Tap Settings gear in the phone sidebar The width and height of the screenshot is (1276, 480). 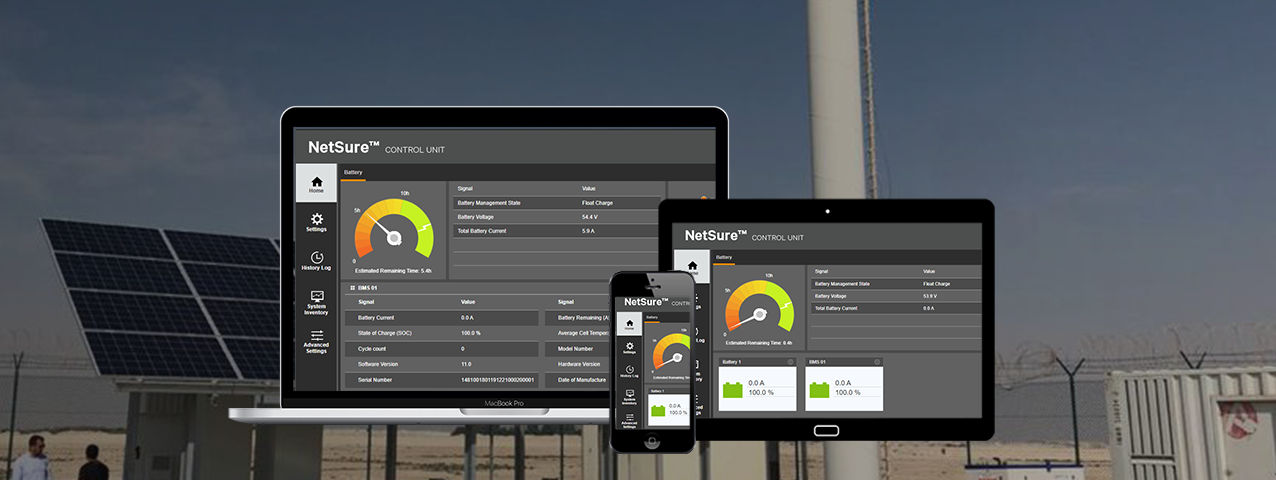point(629,348)
